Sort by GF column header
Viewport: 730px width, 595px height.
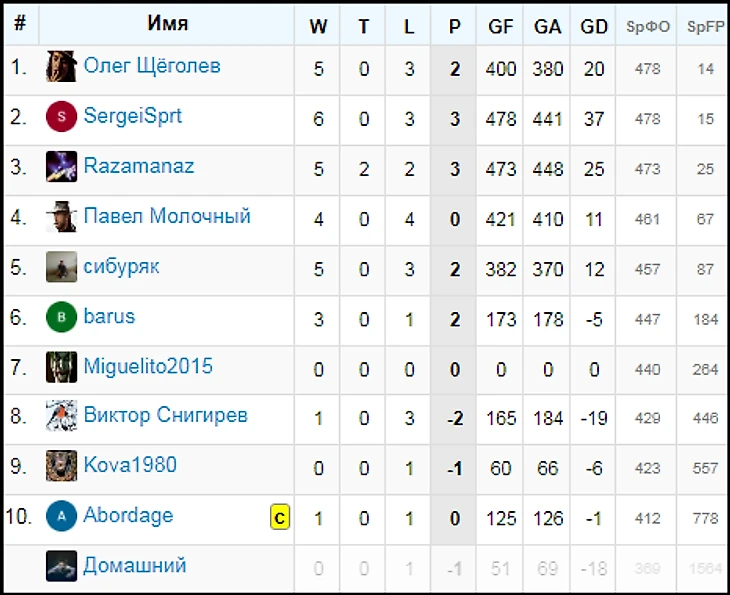coord(501,27)
